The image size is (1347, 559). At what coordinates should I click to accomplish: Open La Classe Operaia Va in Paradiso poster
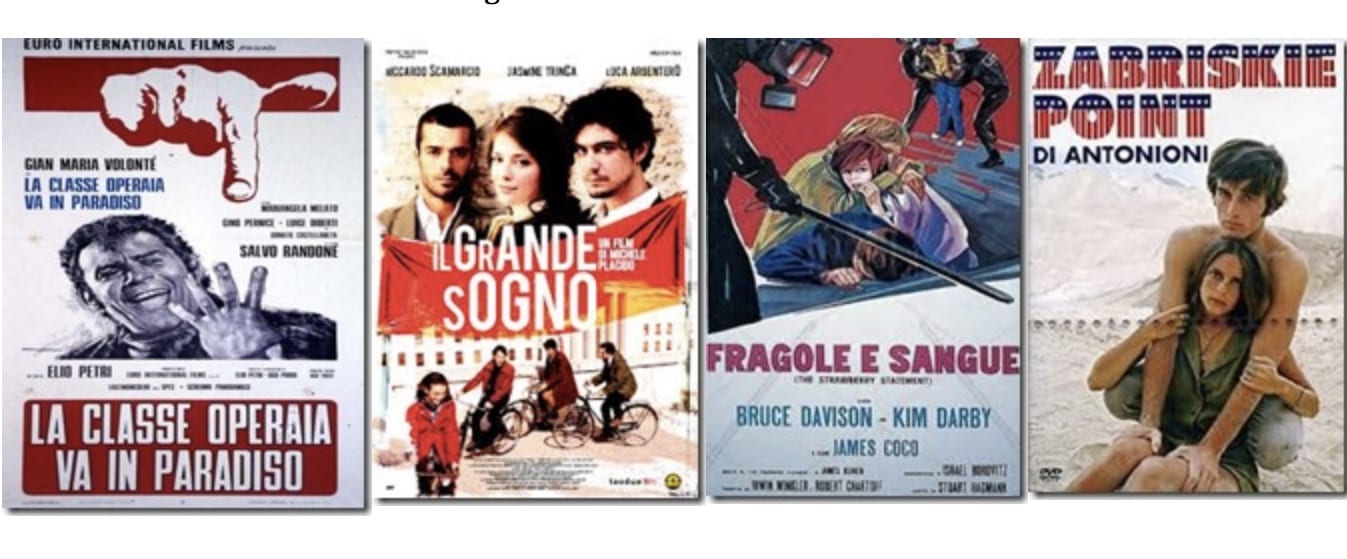pyautogui.click(x=184, y=275)
